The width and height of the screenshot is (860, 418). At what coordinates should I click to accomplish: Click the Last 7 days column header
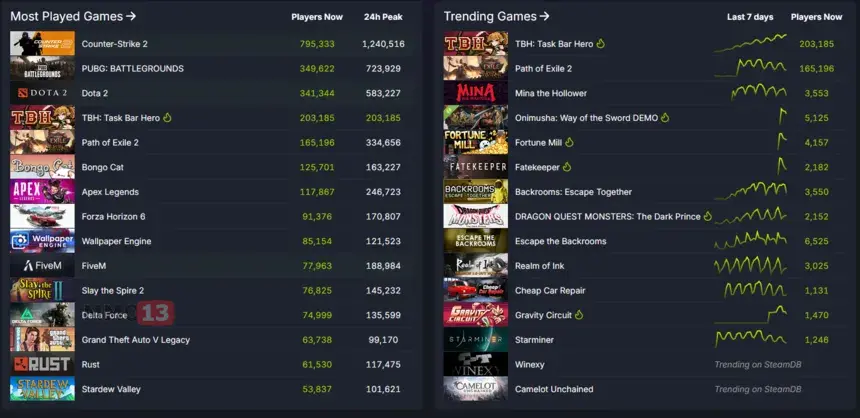click(750, 17)
